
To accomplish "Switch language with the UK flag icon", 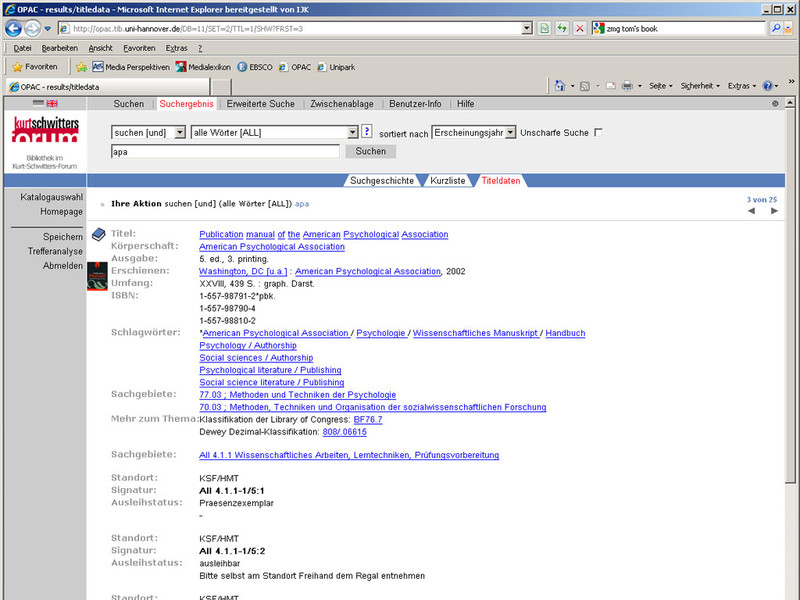I will click(x=52, y=103).
